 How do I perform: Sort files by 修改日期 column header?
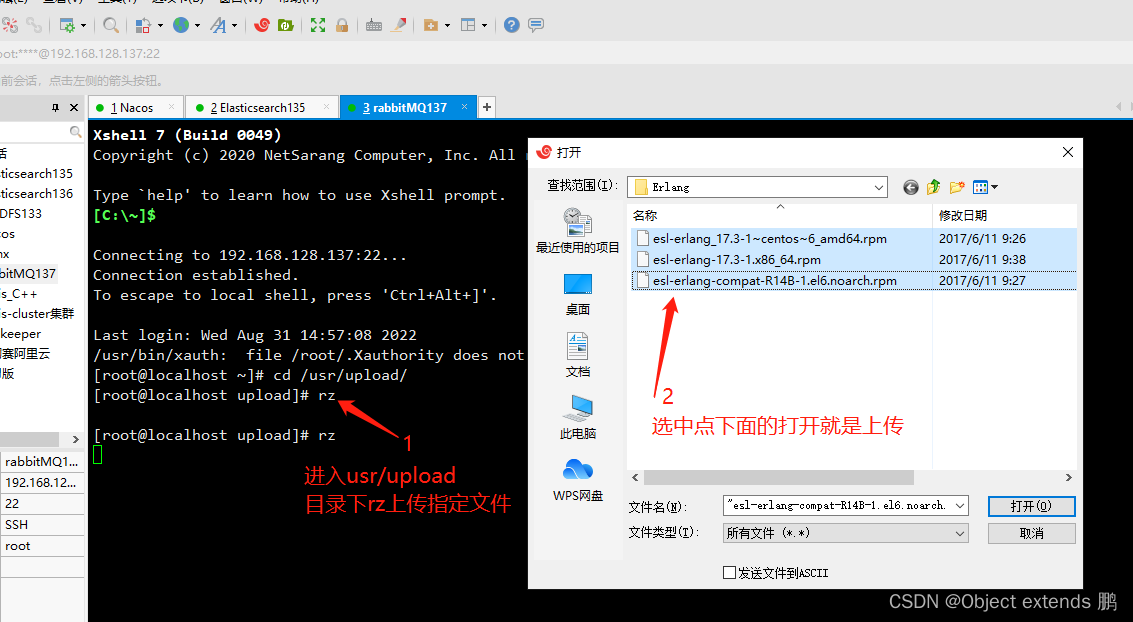pos(1004,215)
